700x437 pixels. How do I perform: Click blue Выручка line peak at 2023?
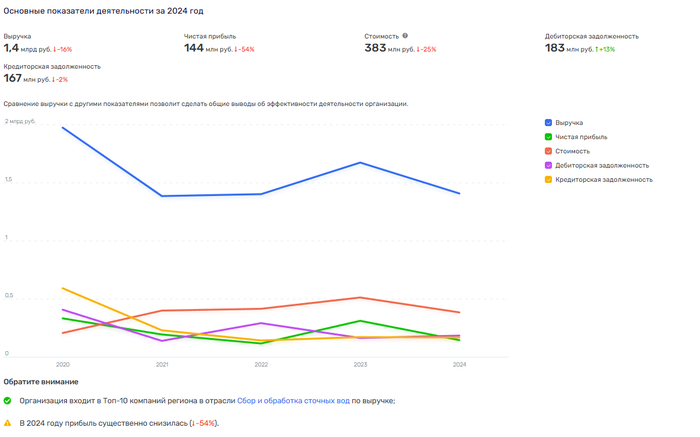coord(360,162)
